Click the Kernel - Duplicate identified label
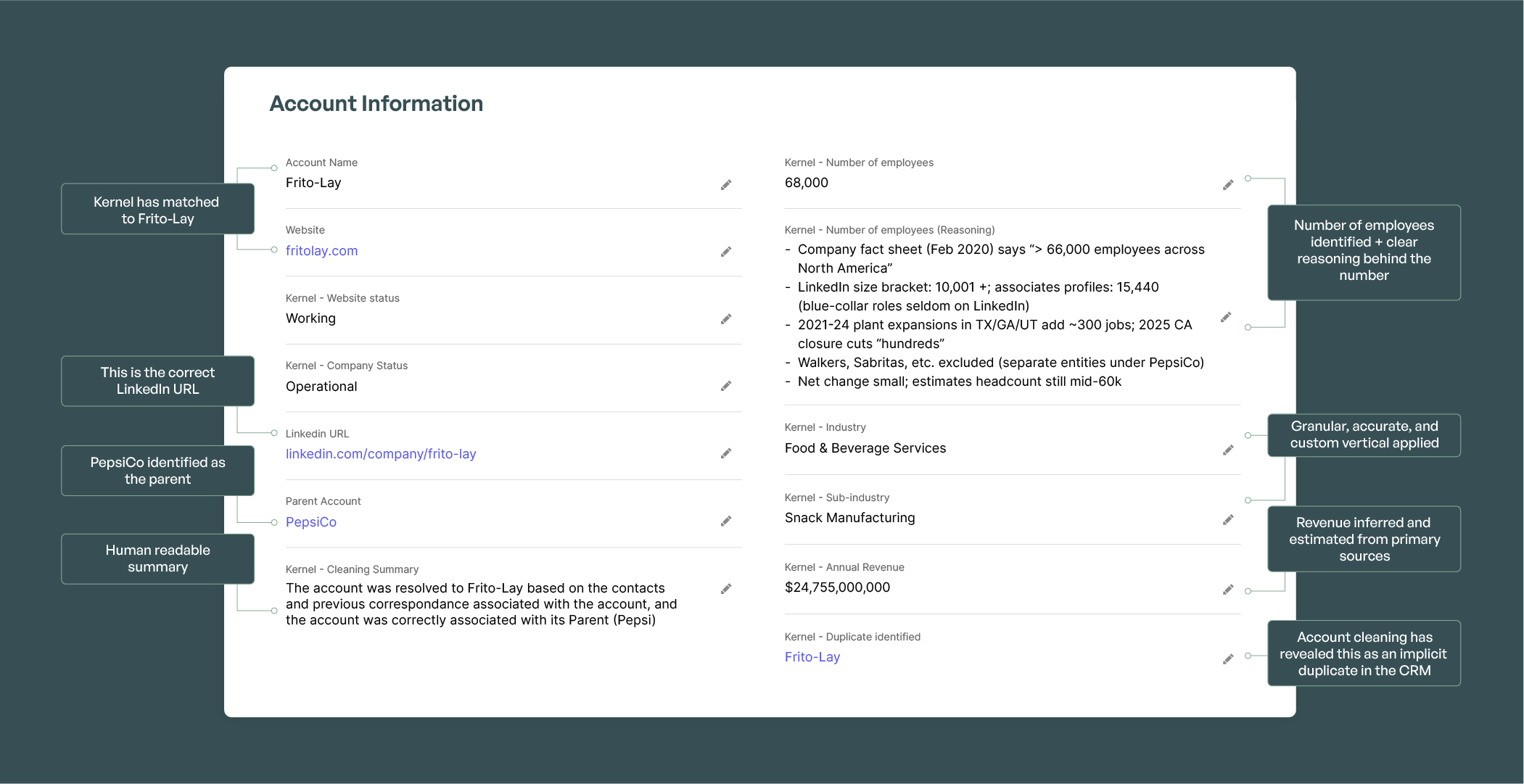 point(852,637)
